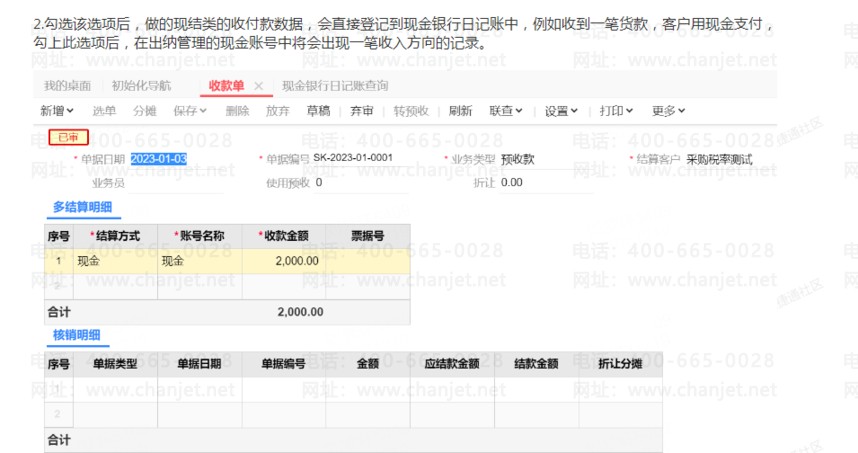Click the 单据日期 column header in 核销明细

coord(200,364)
